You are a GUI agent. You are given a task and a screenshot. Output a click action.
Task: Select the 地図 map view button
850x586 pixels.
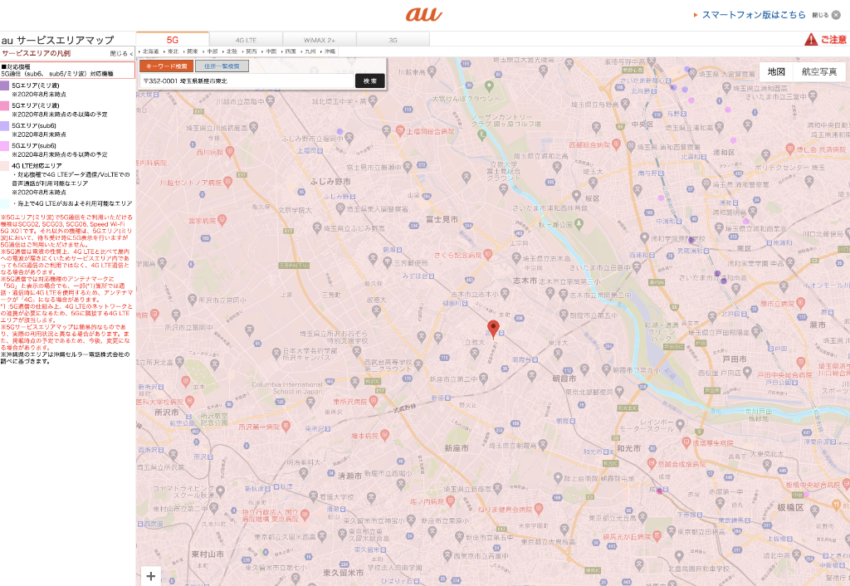click(775, 72)
